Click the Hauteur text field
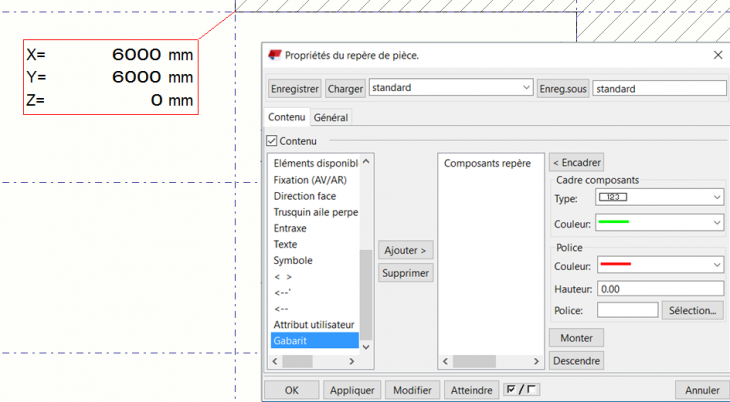 (x=659, y=288)
